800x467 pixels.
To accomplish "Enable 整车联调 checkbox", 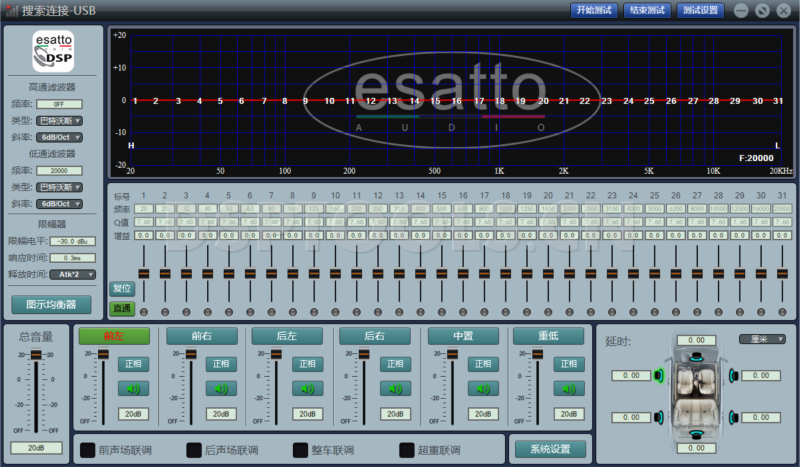I will point(301,450).
